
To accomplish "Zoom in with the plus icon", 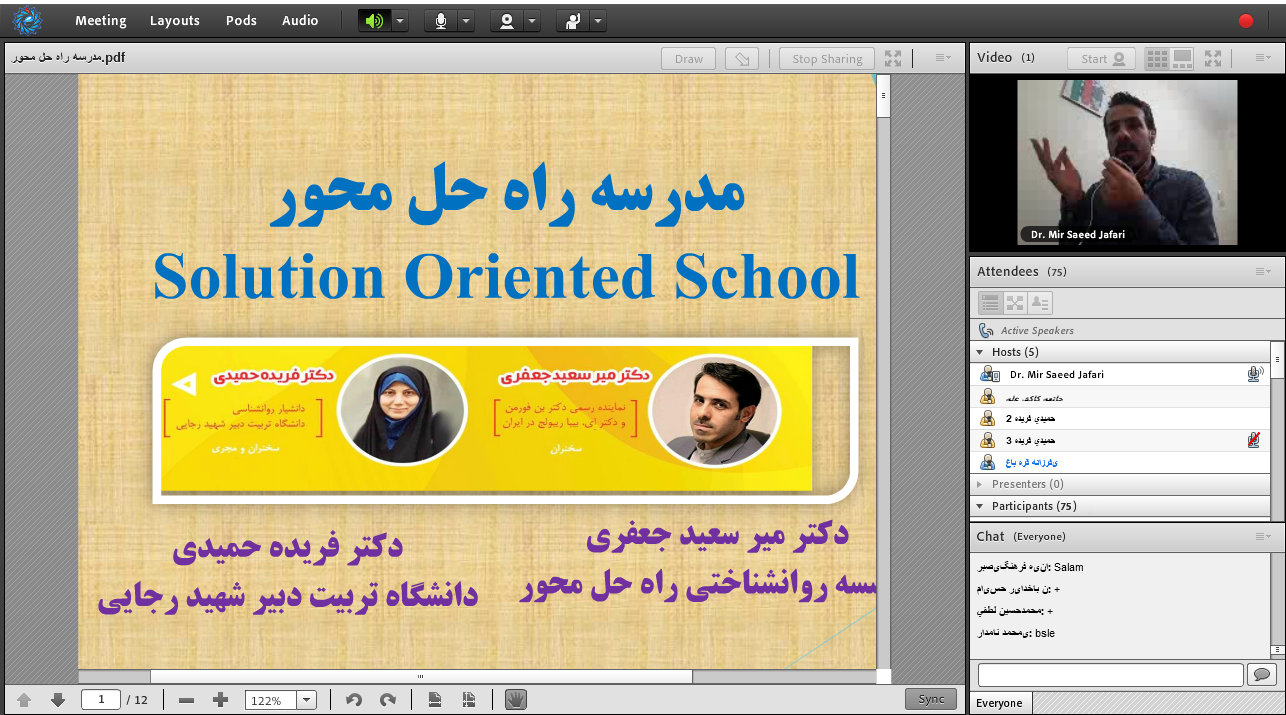I will [x=221, y=700].
